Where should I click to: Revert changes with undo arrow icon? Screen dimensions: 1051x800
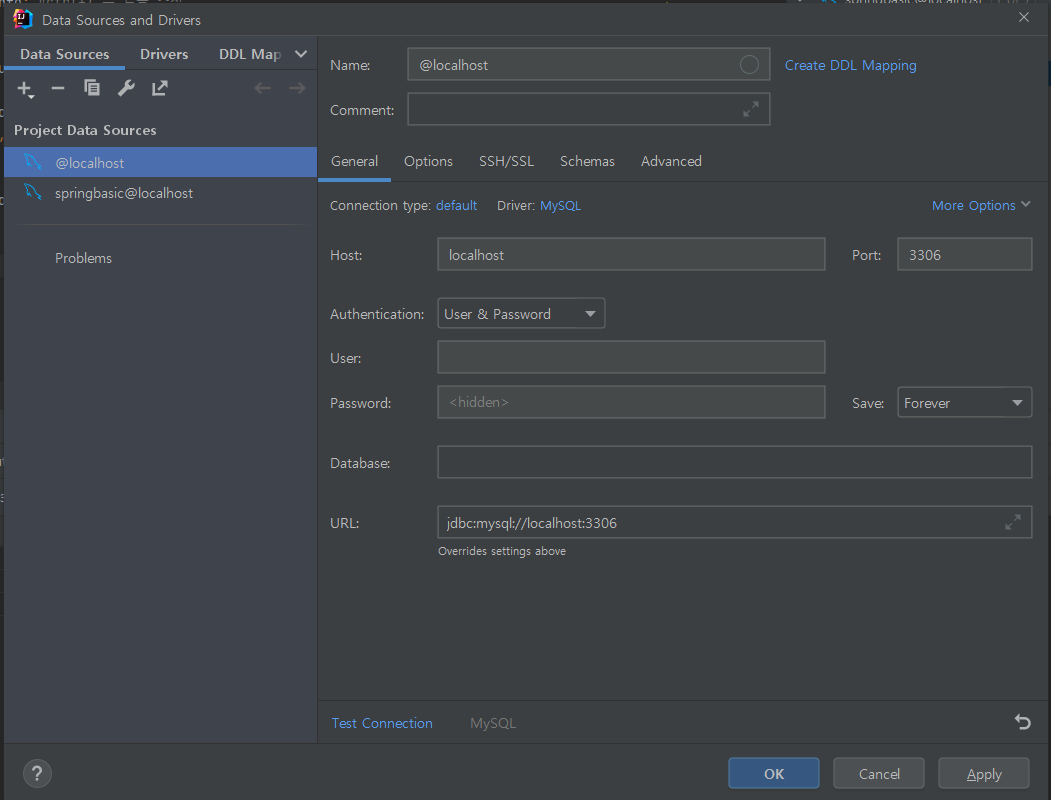coord(1022,722)
